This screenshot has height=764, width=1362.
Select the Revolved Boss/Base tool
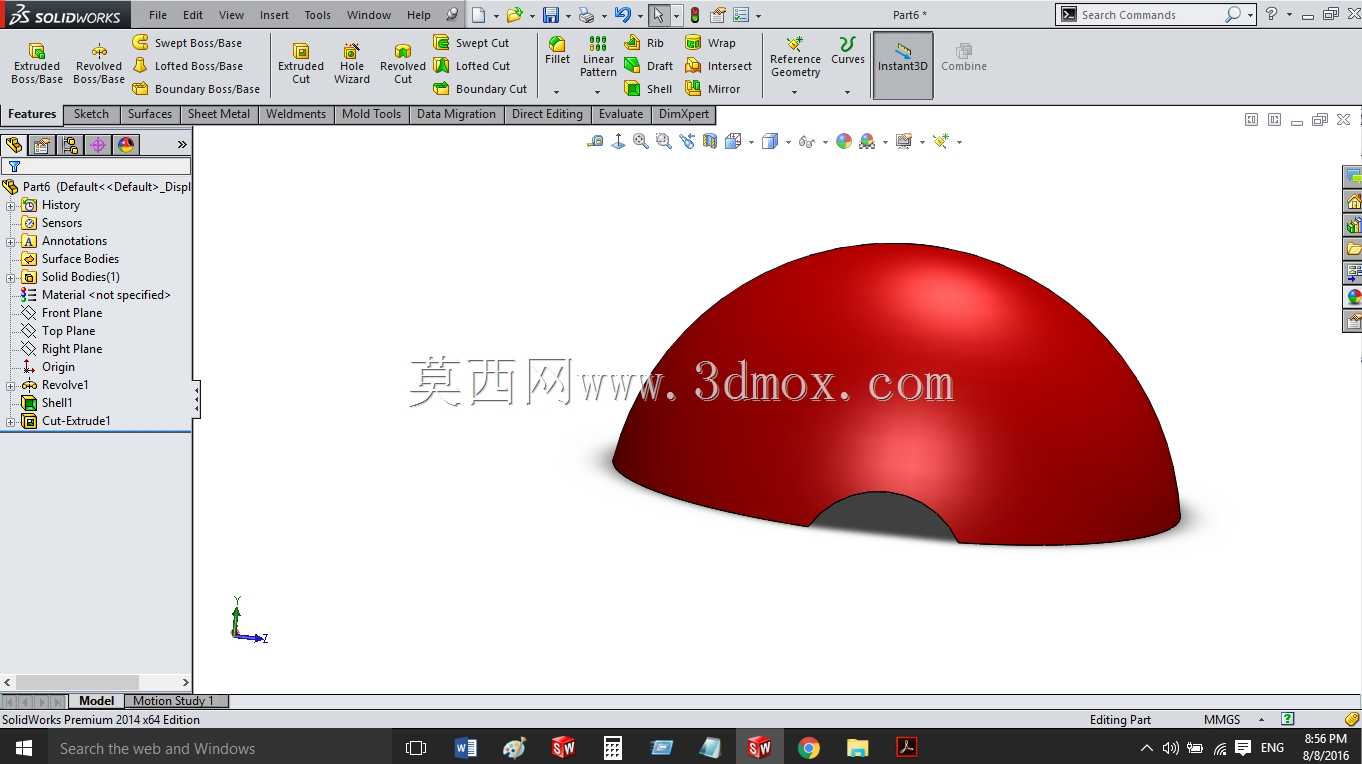[99, 64]
